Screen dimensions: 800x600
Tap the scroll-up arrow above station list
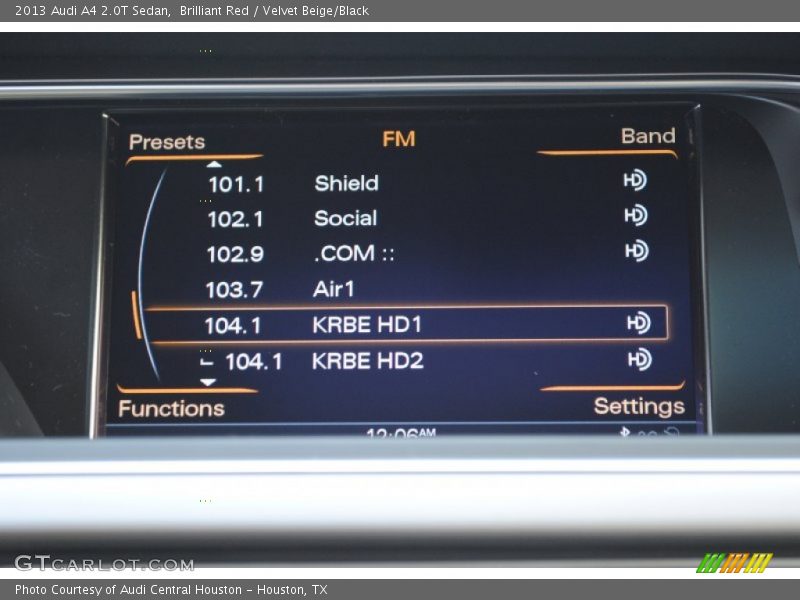point(214,164)
